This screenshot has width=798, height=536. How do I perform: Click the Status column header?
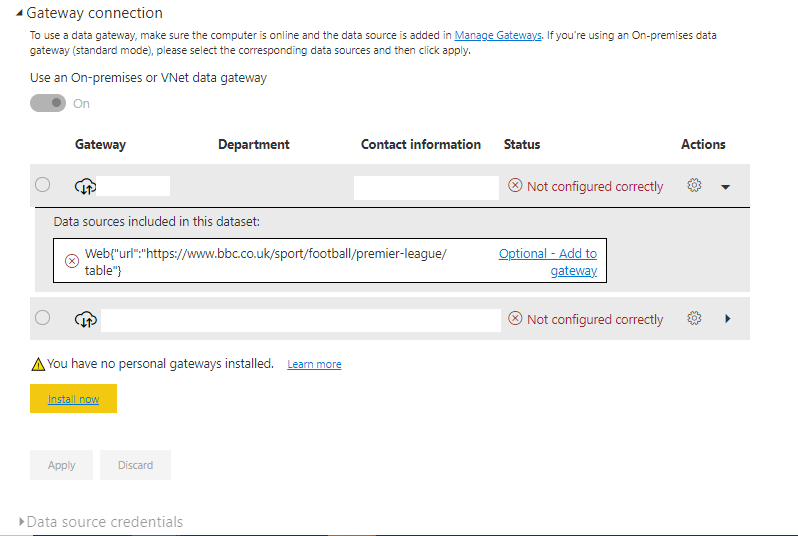coord(522,145)
